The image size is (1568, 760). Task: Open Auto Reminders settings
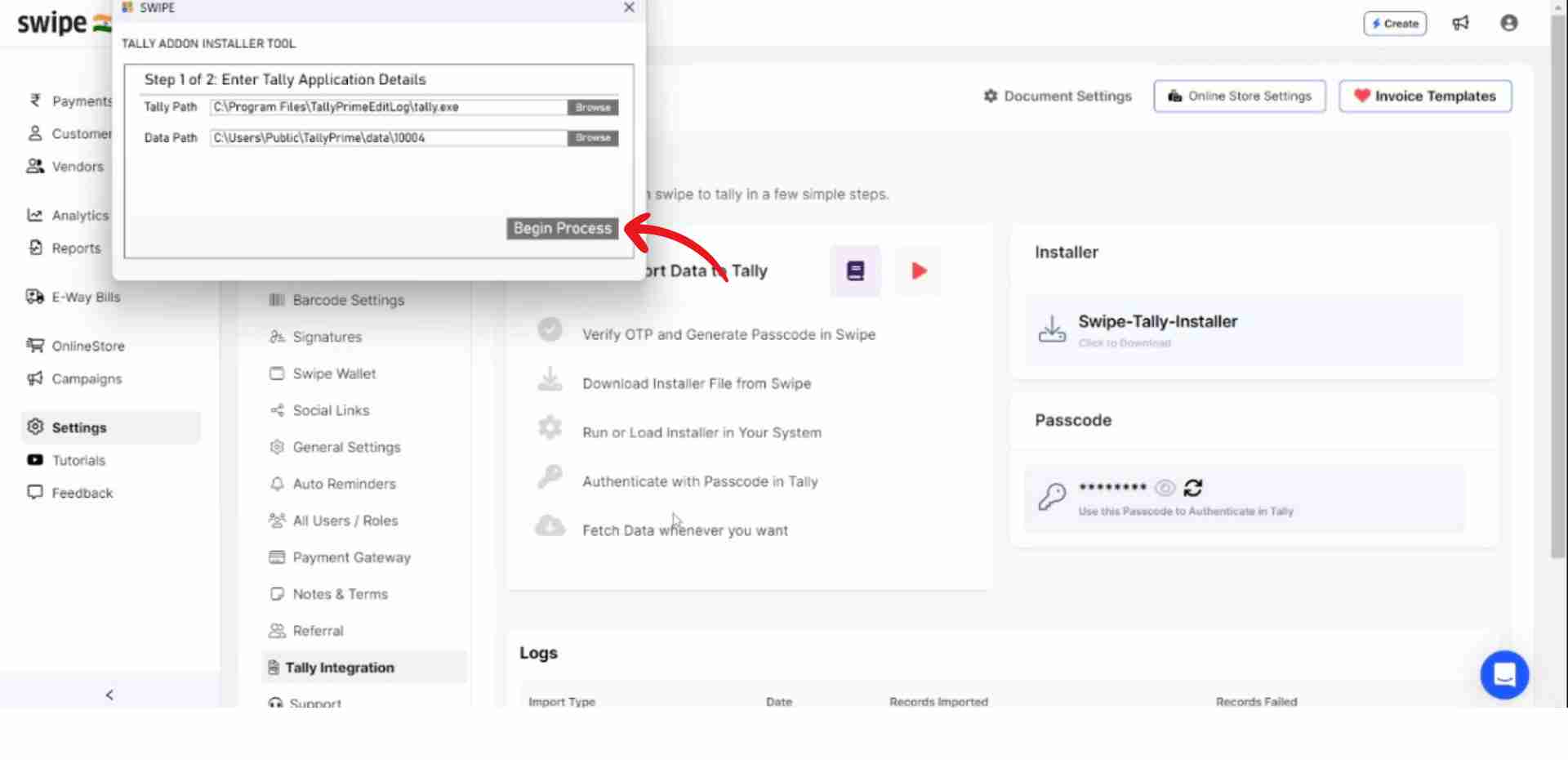(x=332, y=484)
